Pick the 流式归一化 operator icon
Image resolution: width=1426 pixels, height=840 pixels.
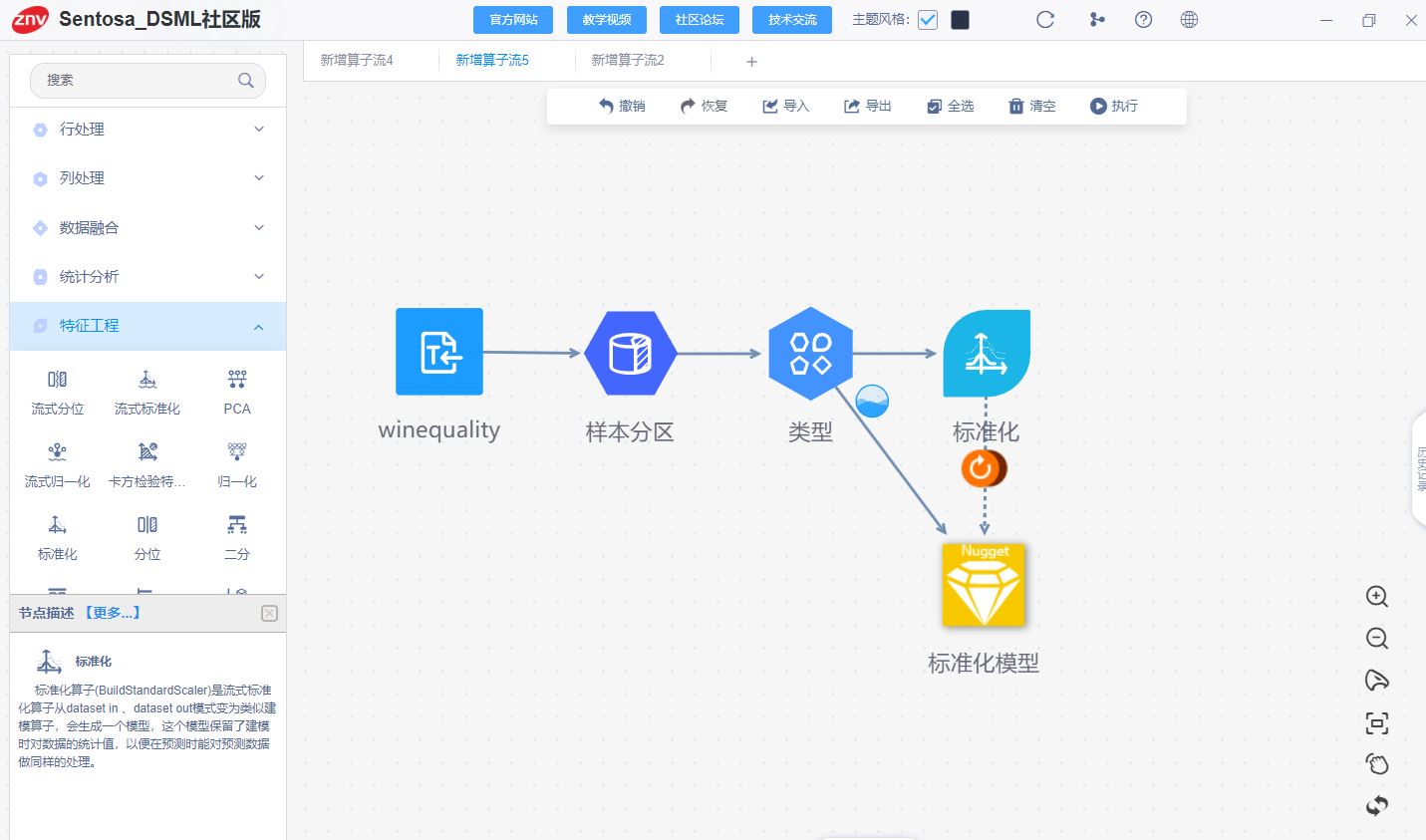[x=58, y=452]
